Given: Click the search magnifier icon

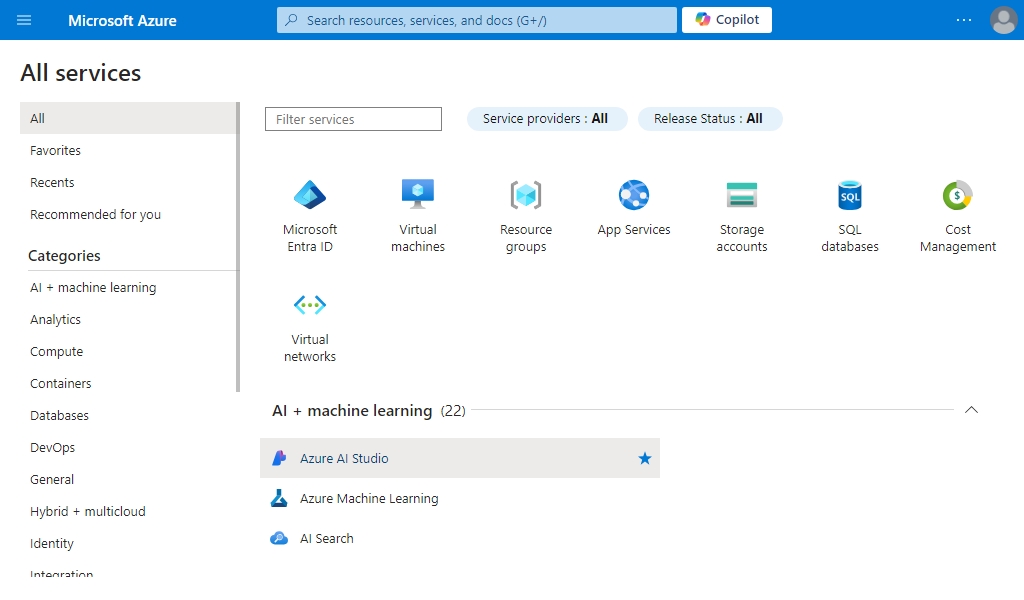Looking at the screenshot, I should click(292, 20).
